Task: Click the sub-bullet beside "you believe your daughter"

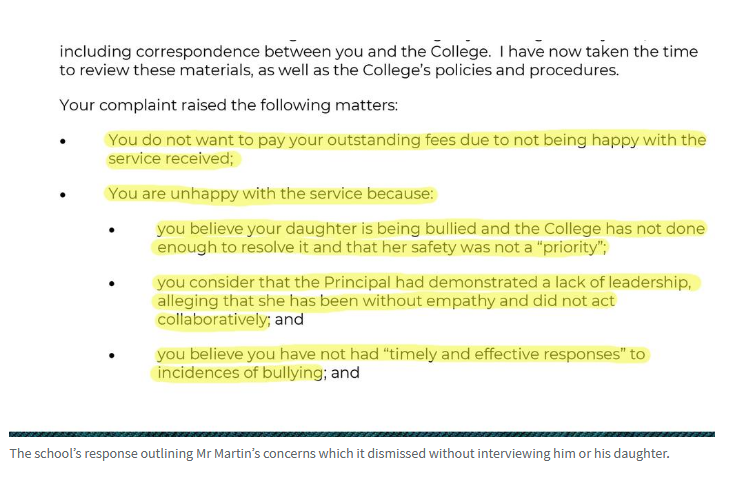Action: pos(113,230)
